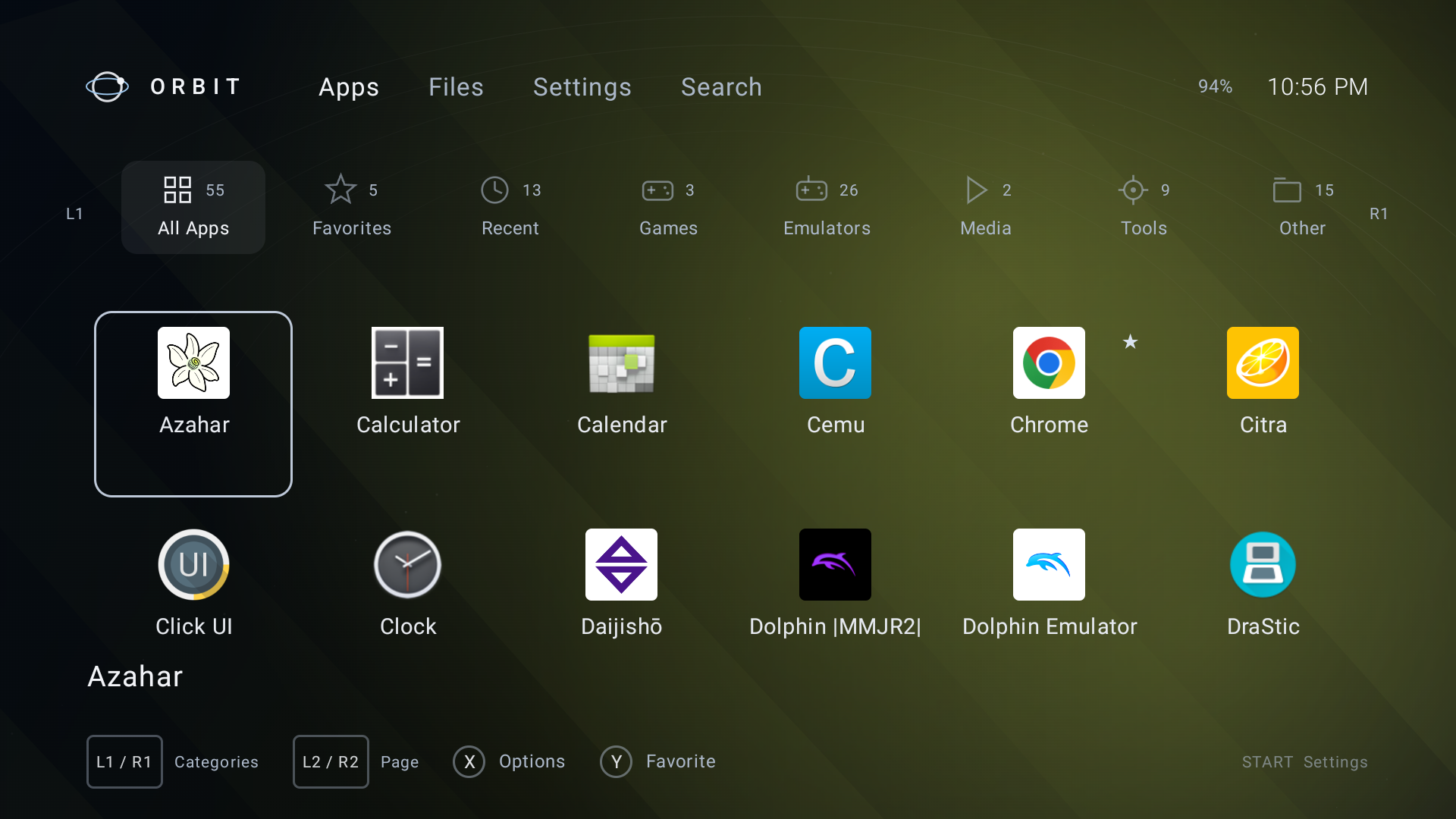Image resolution: width=1456 pixels, height=819 pixels.
Task: Click the Orbit planet logo
Action: tap(107, 86)
